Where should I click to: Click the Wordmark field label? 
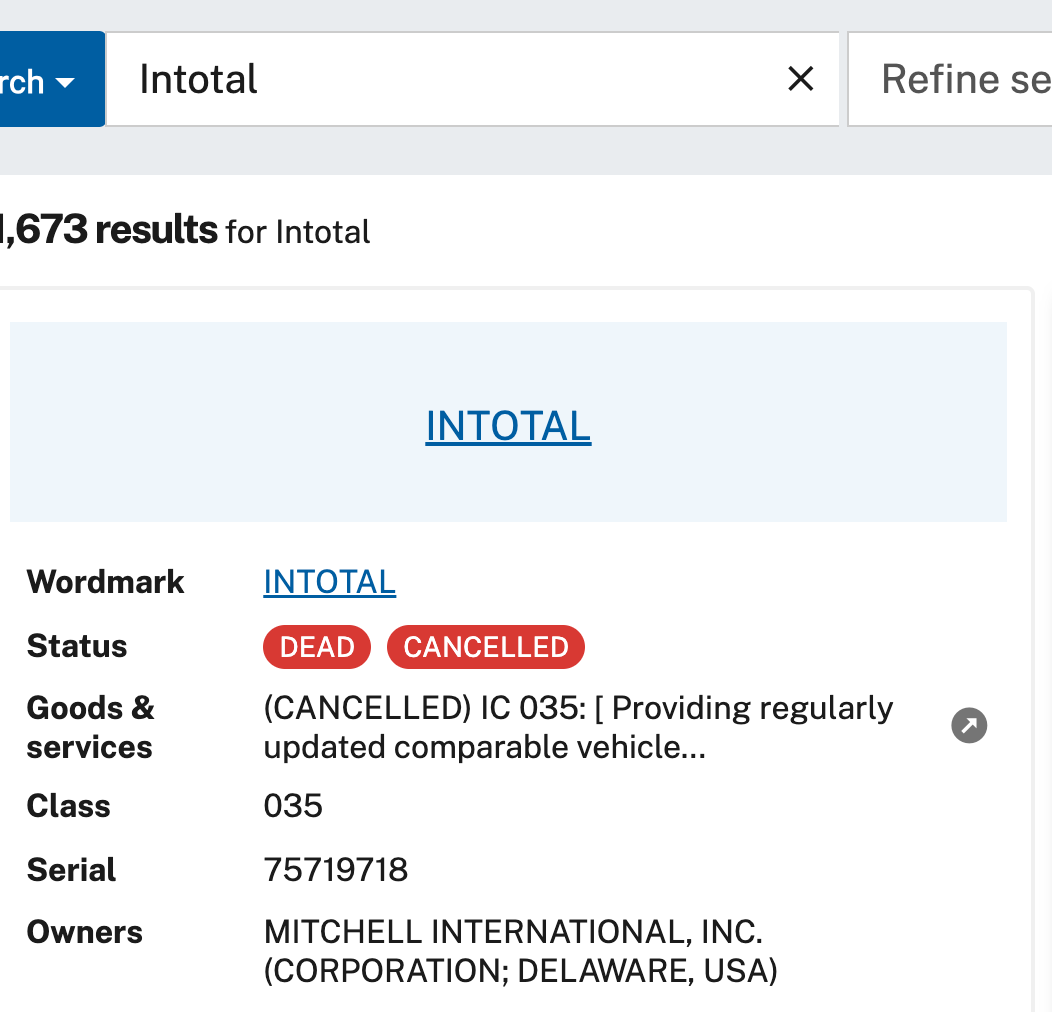point(105,582)
